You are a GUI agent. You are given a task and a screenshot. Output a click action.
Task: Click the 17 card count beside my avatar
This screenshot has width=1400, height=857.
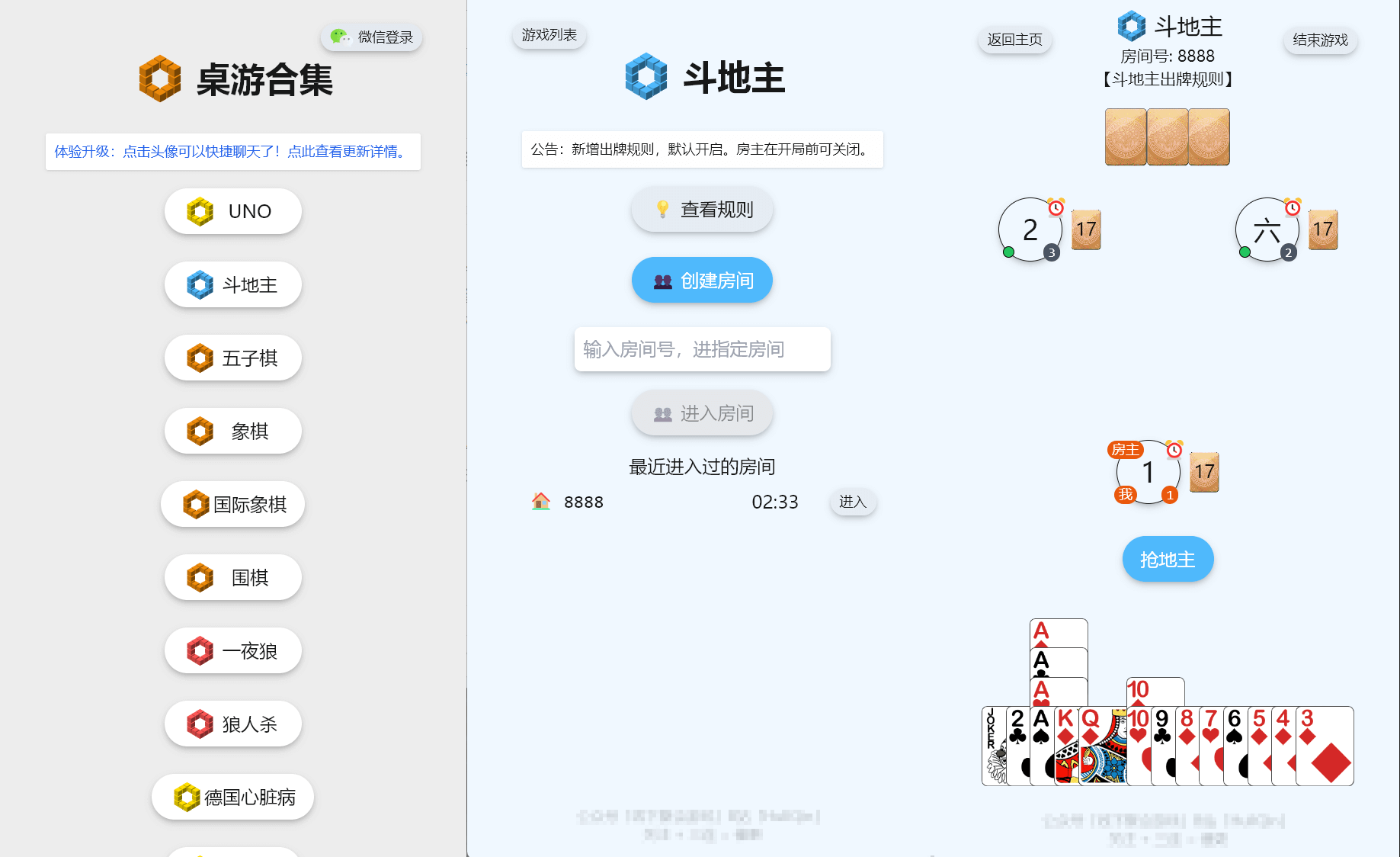(x=1204, y=472)
